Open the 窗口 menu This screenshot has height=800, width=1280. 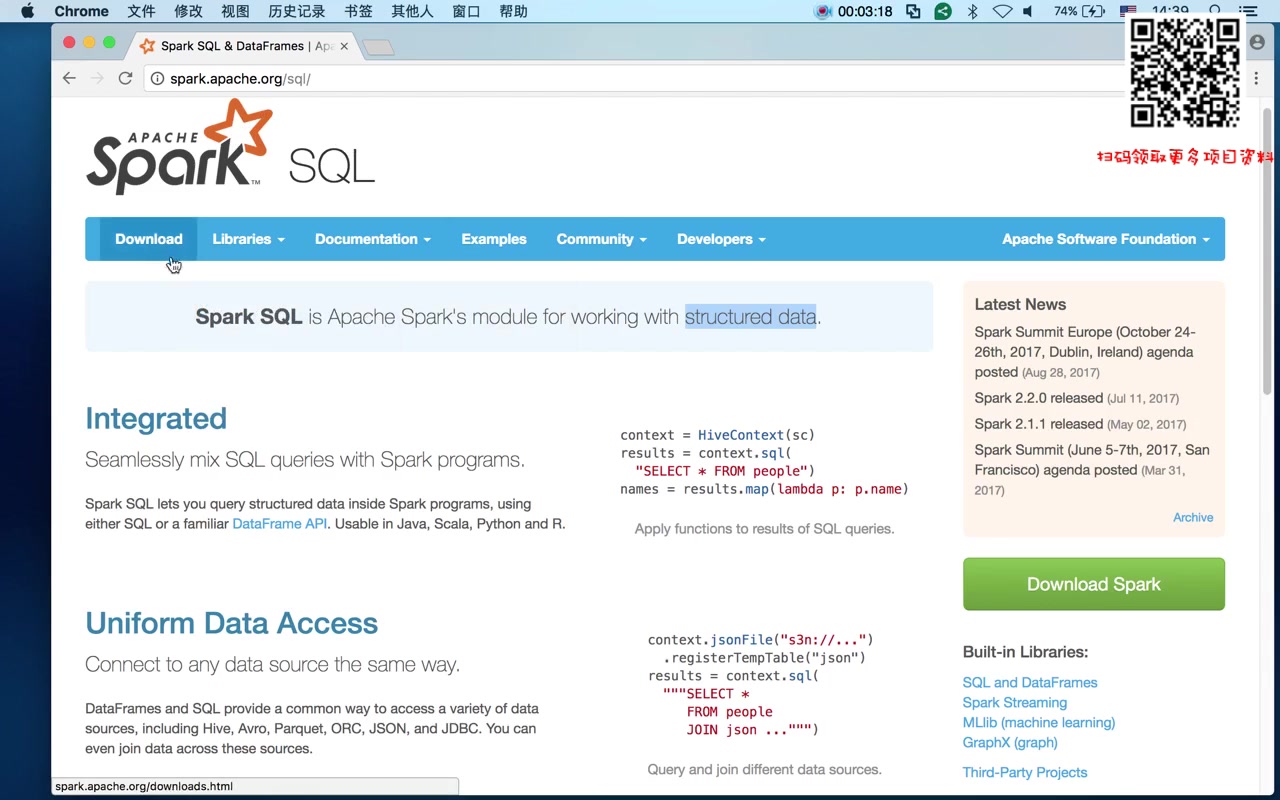(466, 11)
